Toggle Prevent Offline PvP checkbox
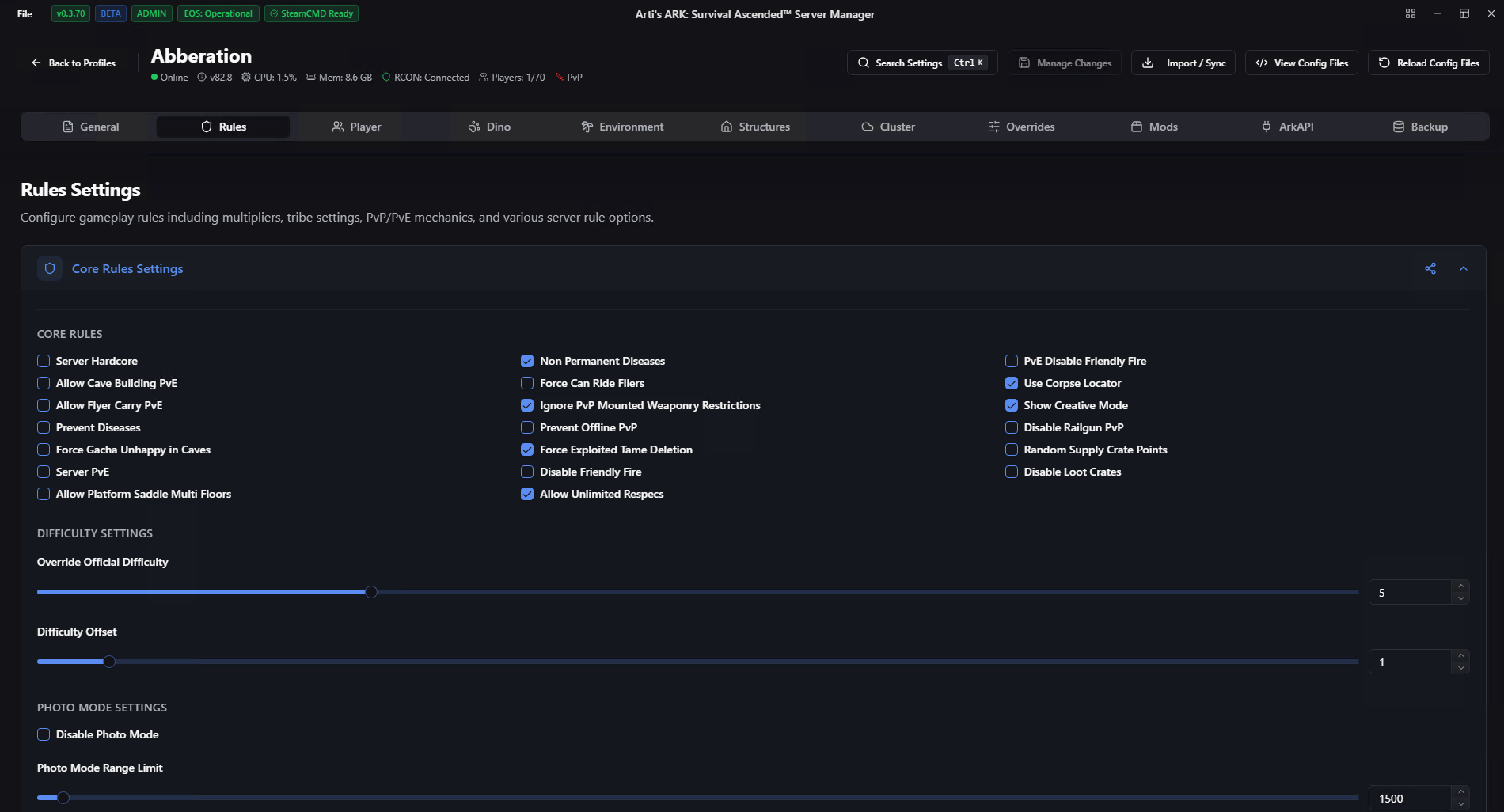Screen dimensions: 1504x812 coord(527,427)
